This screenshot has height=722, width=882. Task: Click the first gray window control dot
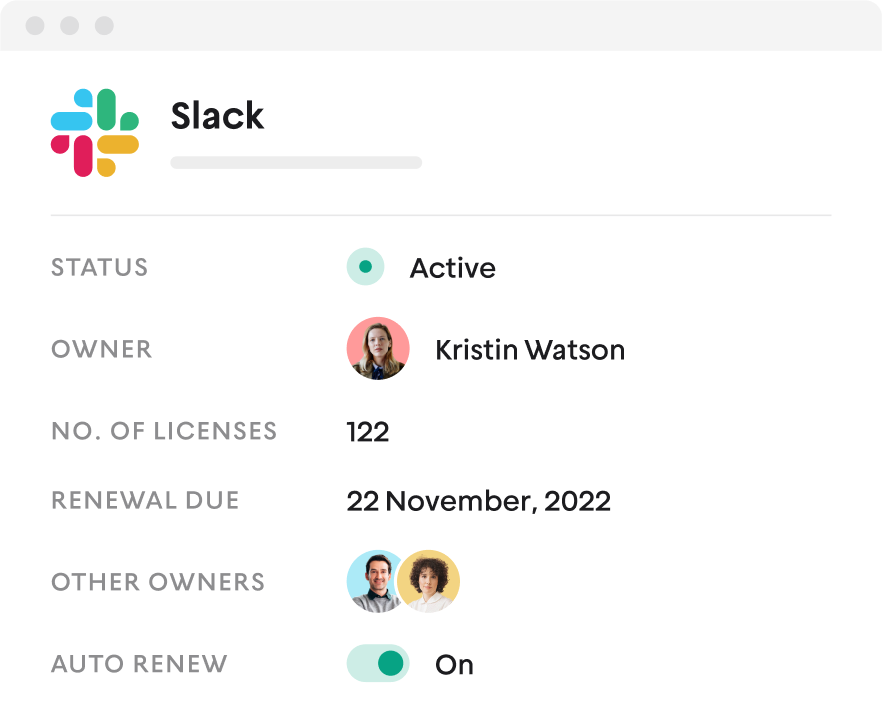35,25
